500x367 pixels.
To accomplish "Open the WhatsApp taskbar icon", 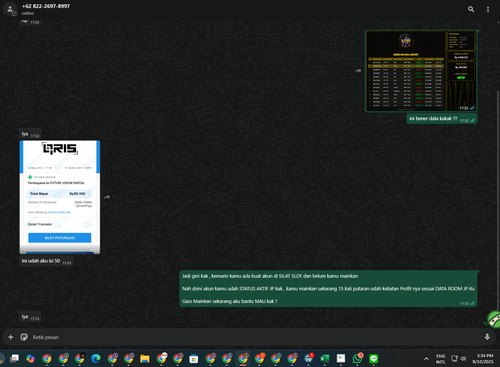I will pos(357,358).
